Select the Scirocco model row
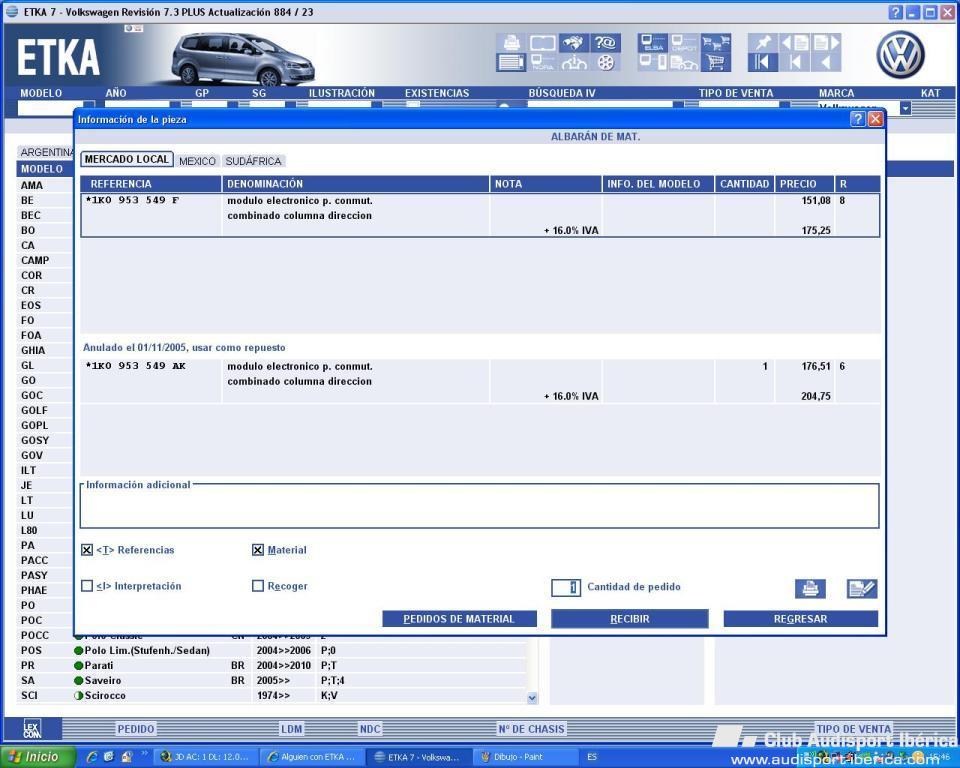Viewport: 960px width, 768px height. coord(299,695)
